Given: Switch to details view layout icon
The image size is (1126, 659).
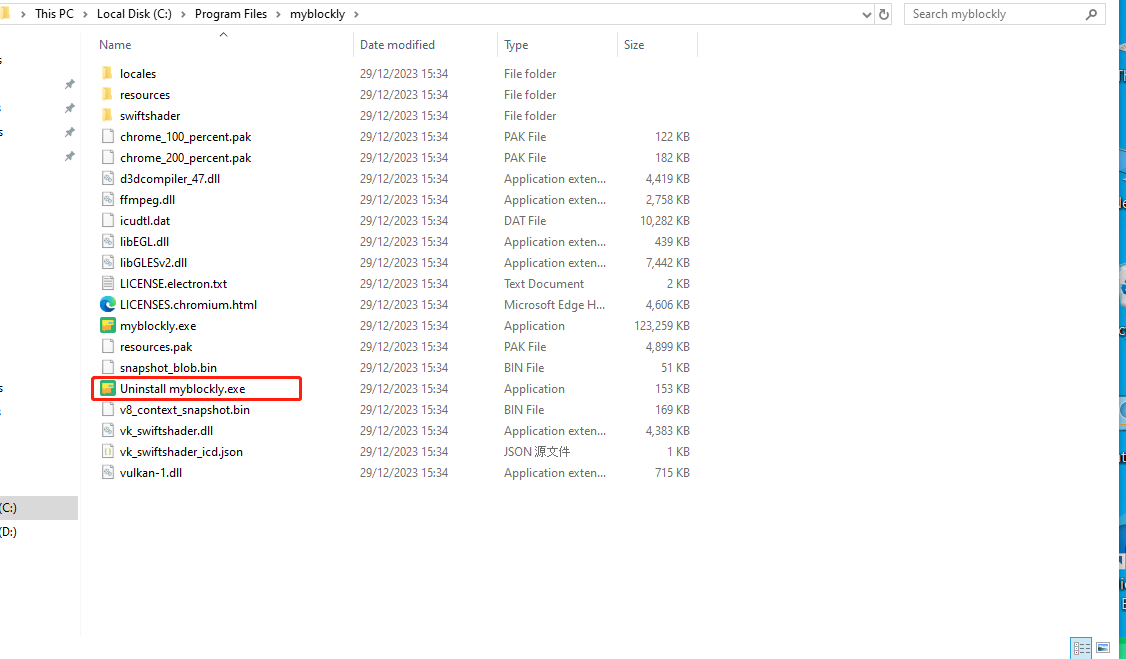Looking at the screenshot, I should (1081, 648).
